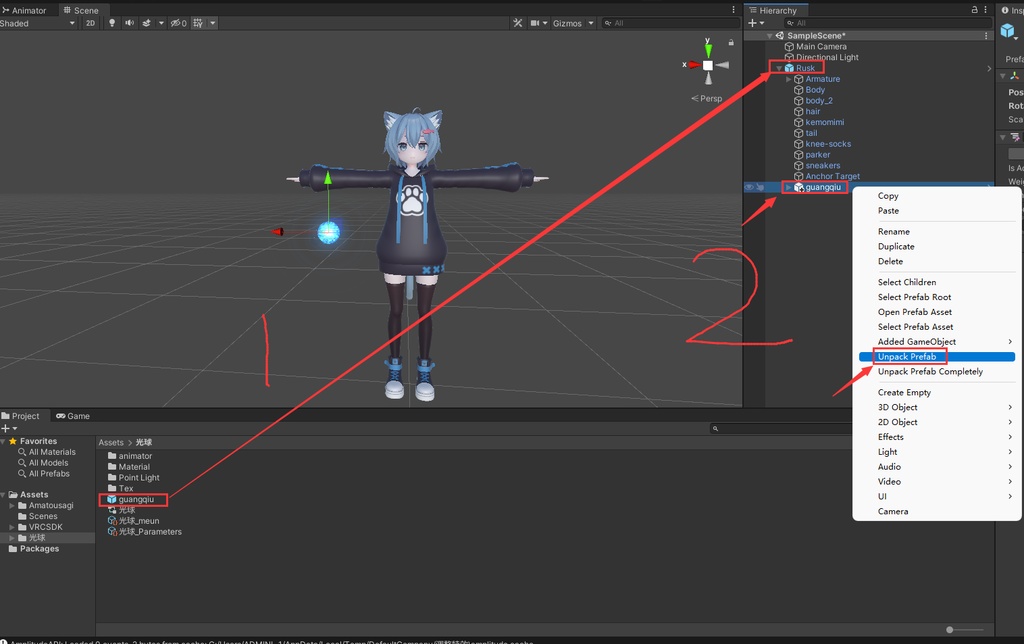Select Duplicate in the context menu
The height and width of the screenshot is (644, 1024).
[898, 246]
